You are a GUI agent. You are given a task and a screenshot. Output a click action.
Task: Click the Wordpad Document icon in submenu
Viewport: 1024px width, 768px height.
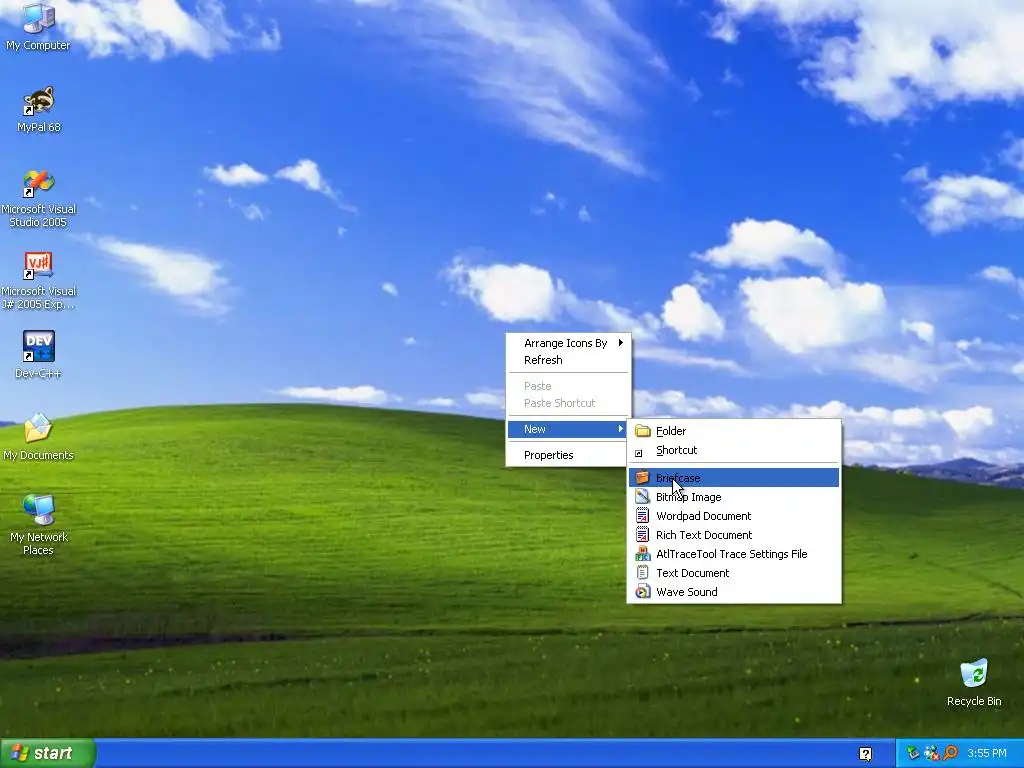click(x=643, y=516)
